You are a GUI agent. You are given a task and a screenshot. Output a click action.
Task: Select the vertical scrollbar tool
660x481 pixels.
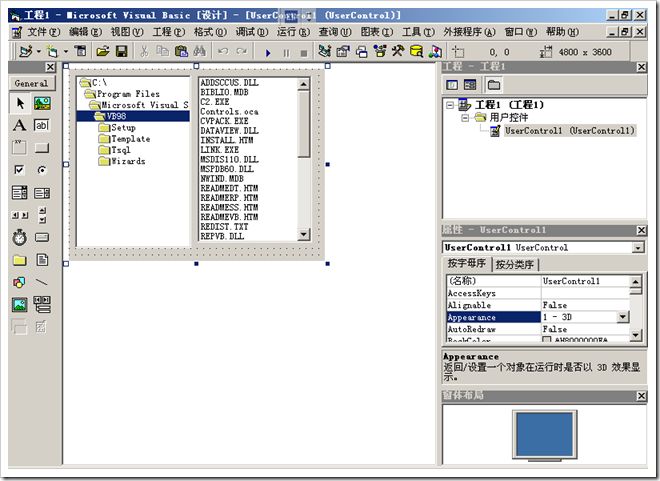point(42,215)
